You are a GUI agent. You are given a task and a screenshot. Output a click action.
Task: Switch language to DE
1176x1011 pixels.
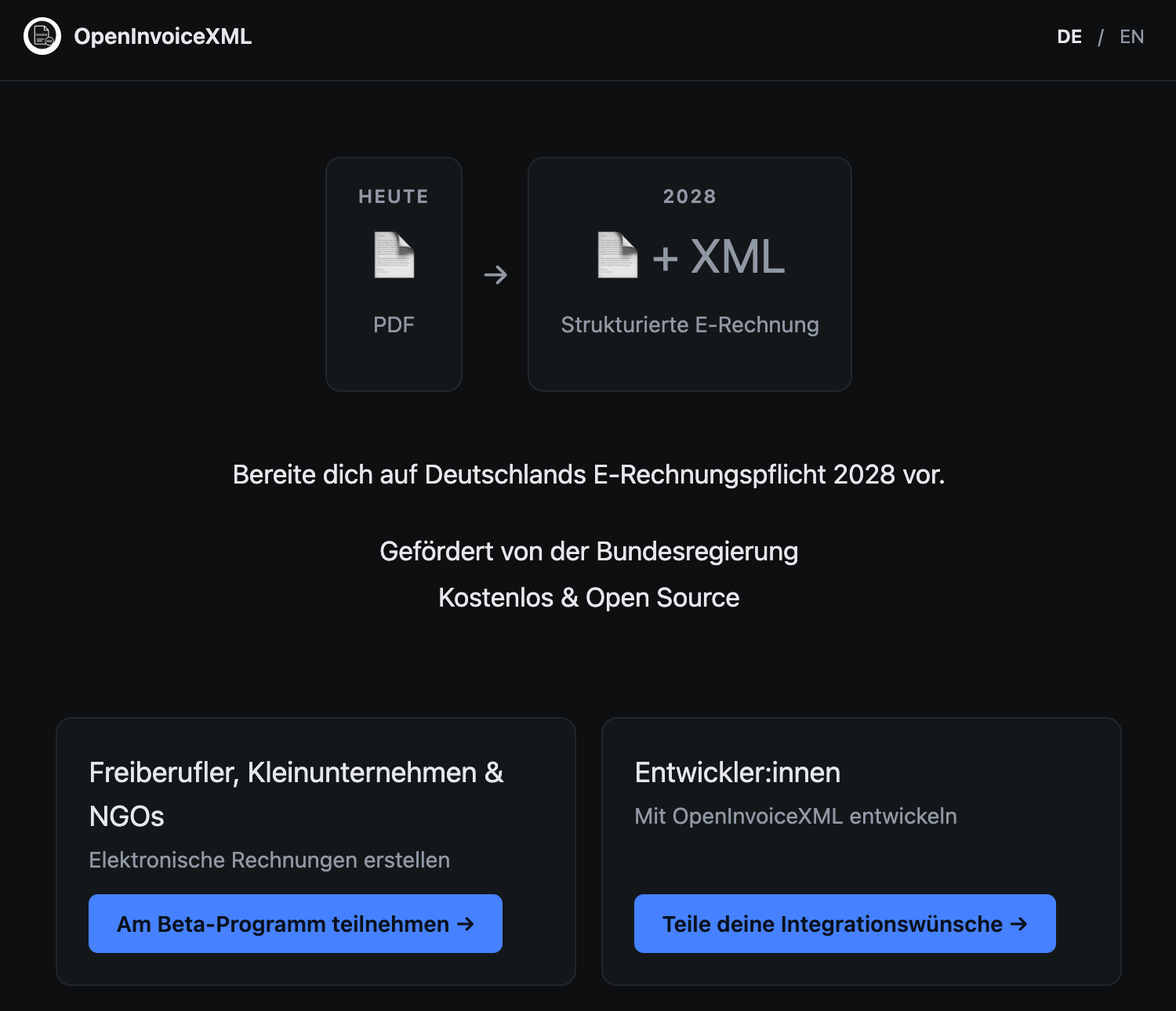[1069, 37]
